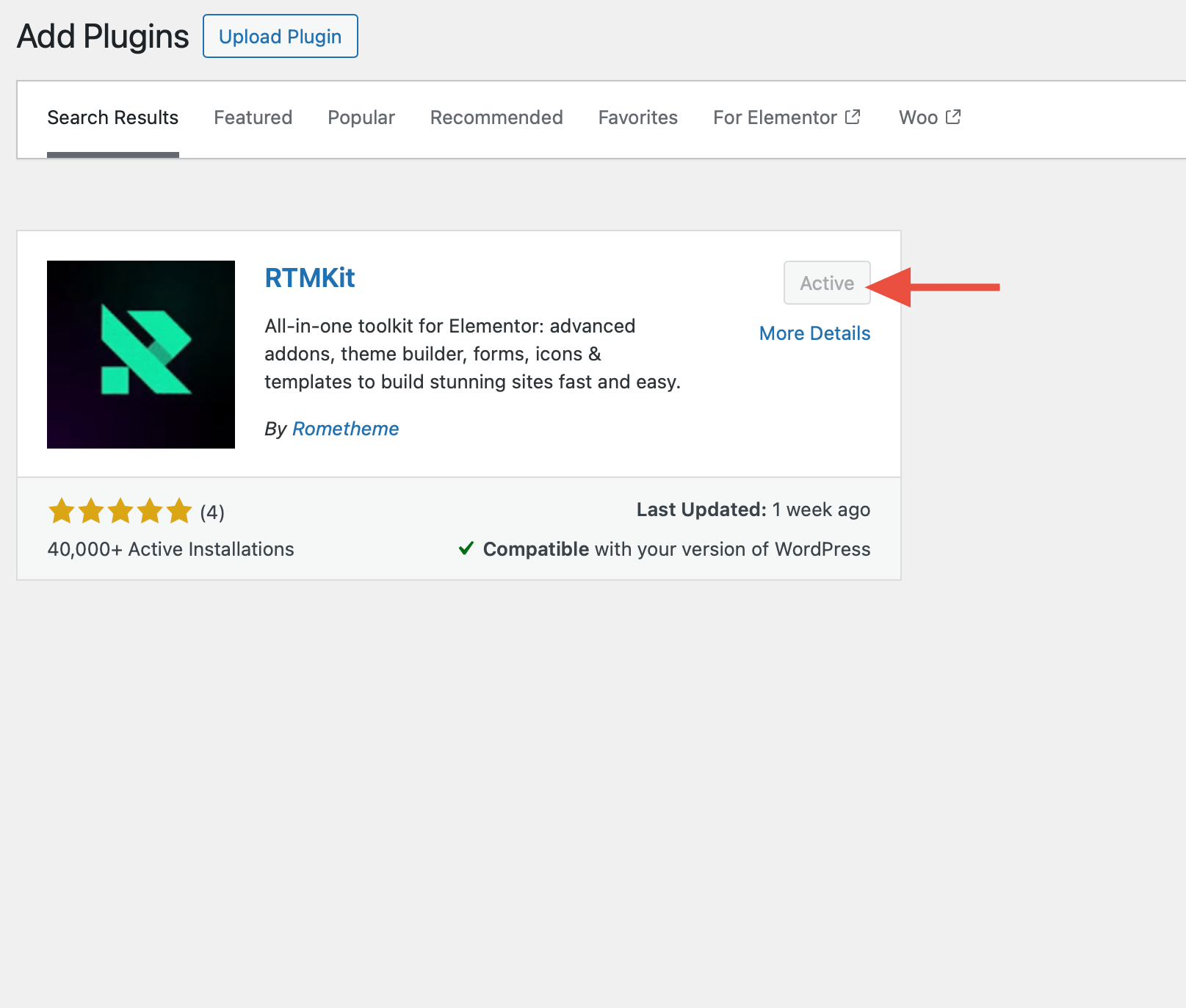Open the For Elementor external tab
The height and width of the screenshot is (1008, 1186).
[x=787, y=117]
